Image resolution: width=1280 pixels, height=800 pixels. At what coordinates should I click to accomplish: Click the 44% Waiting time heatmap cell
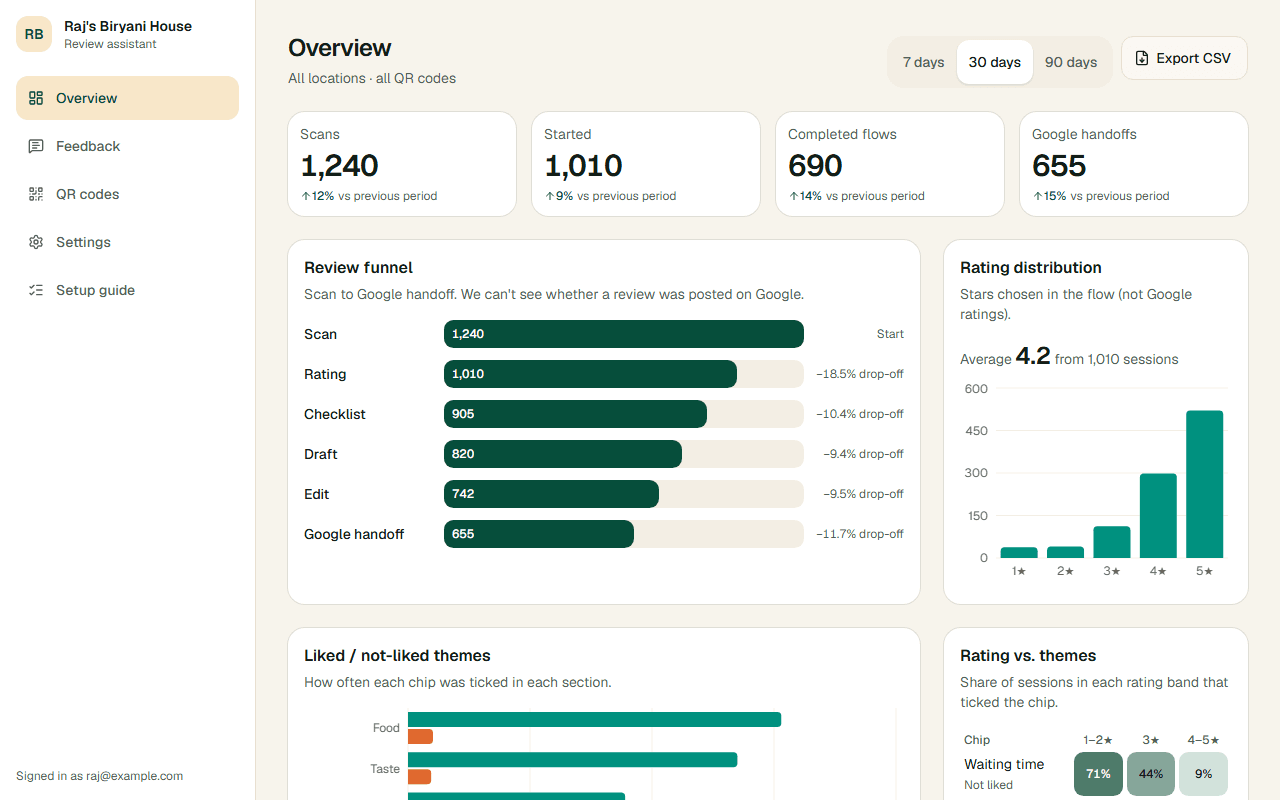1151,774
